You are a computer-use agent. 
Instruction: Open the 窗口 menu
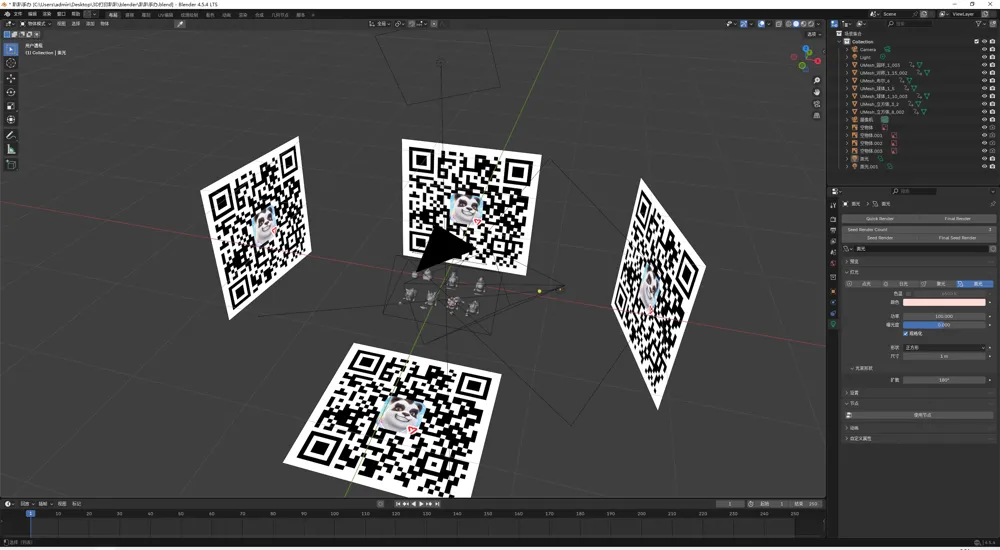pyautogui.click(x=61, y=14)
